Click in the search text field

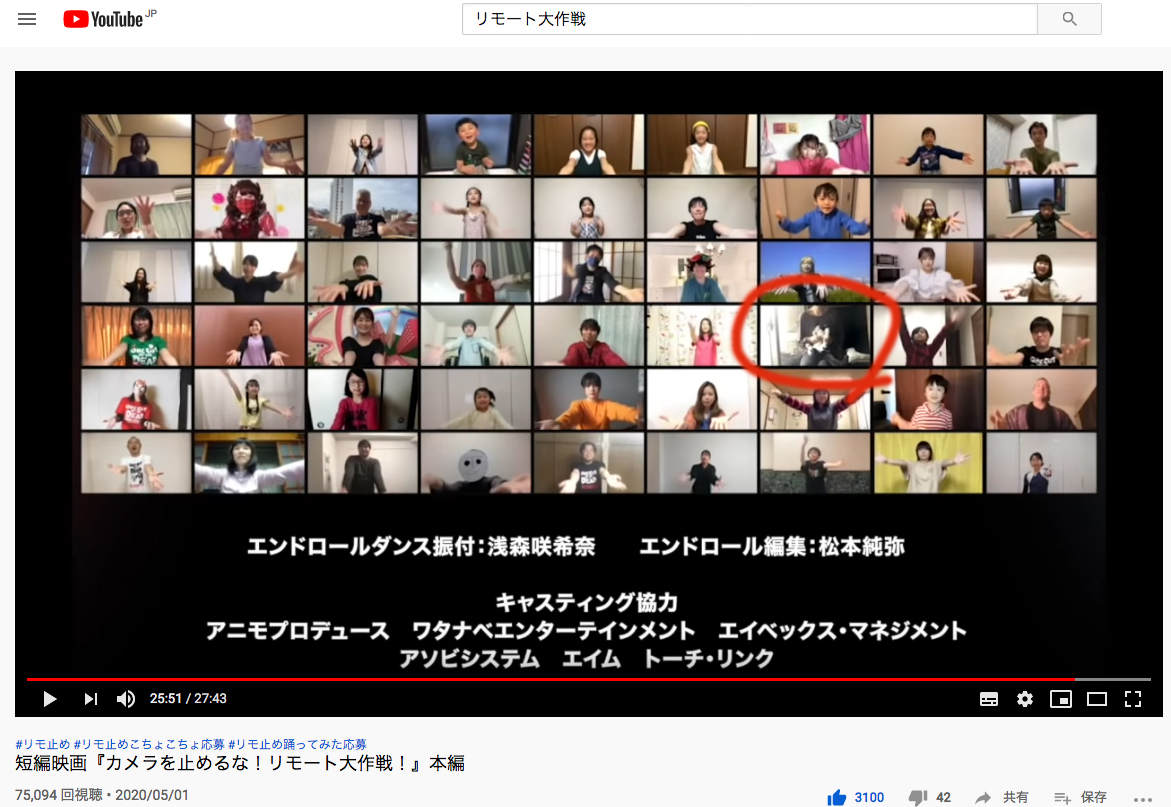[x=749, y=19]
